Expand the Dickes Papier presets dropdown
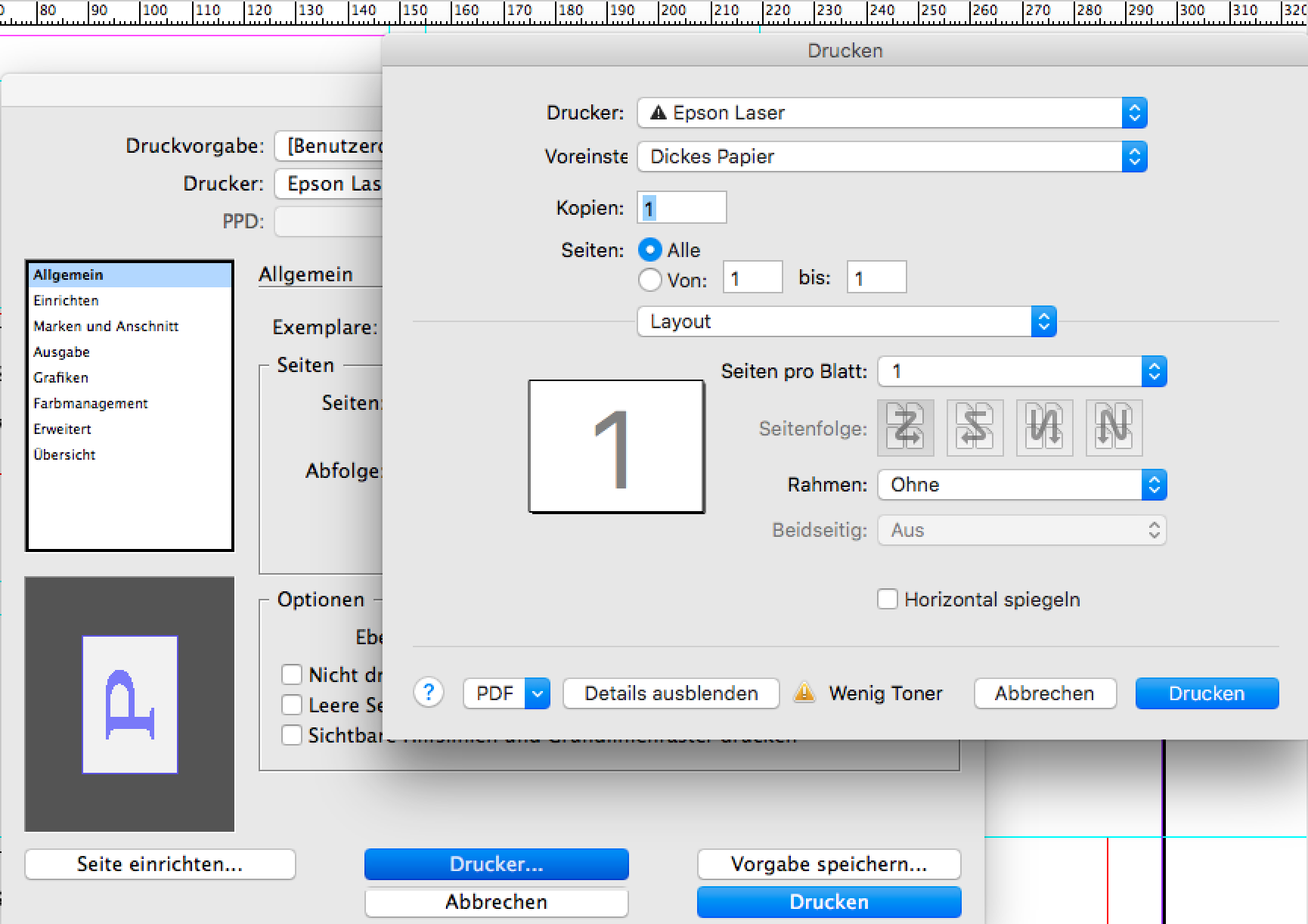This screenshot has width=1308, height=924. (892, 157)
